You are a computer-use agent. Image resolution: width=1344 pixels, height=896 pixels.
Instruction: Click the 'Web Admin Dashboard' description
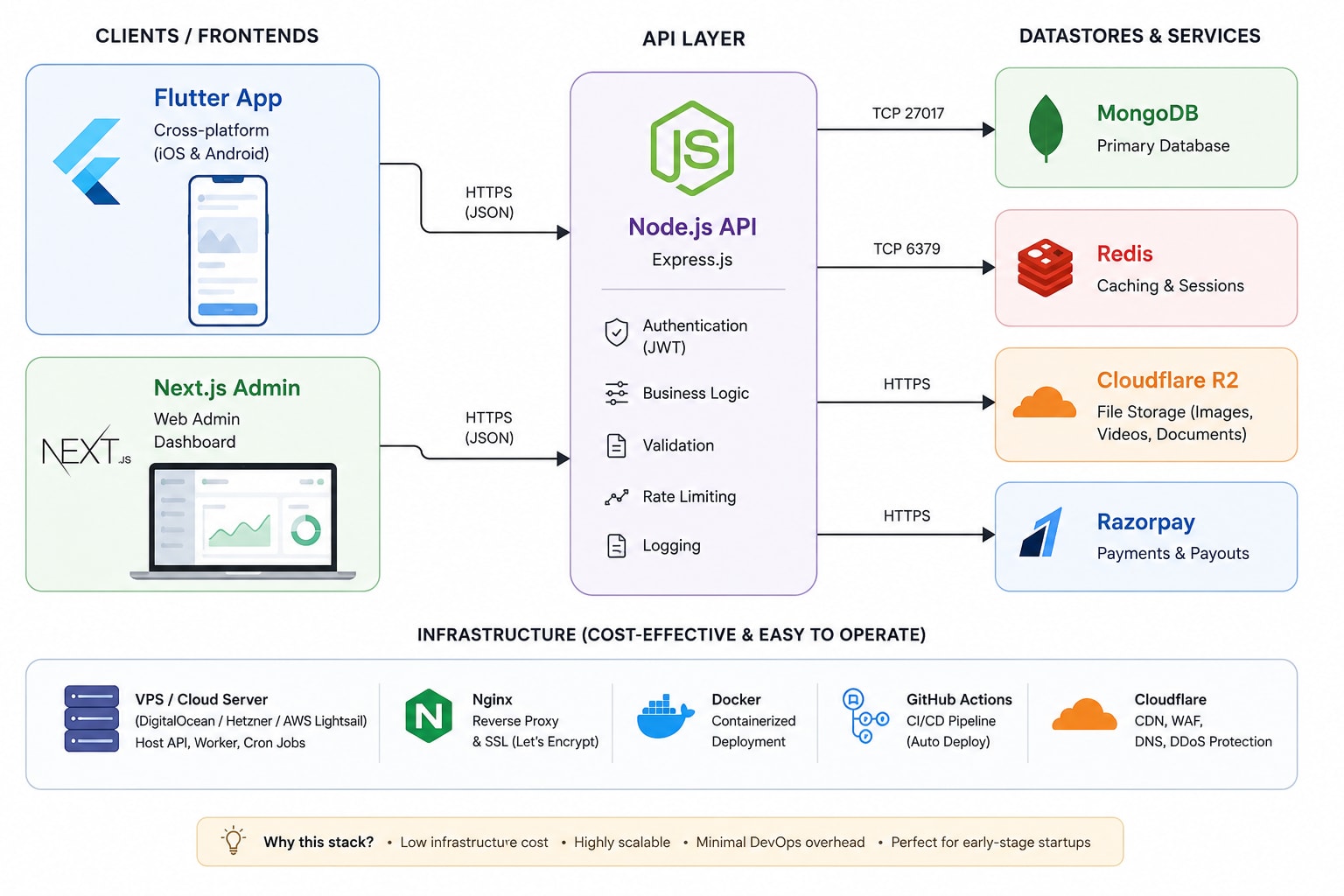[197, 430]
